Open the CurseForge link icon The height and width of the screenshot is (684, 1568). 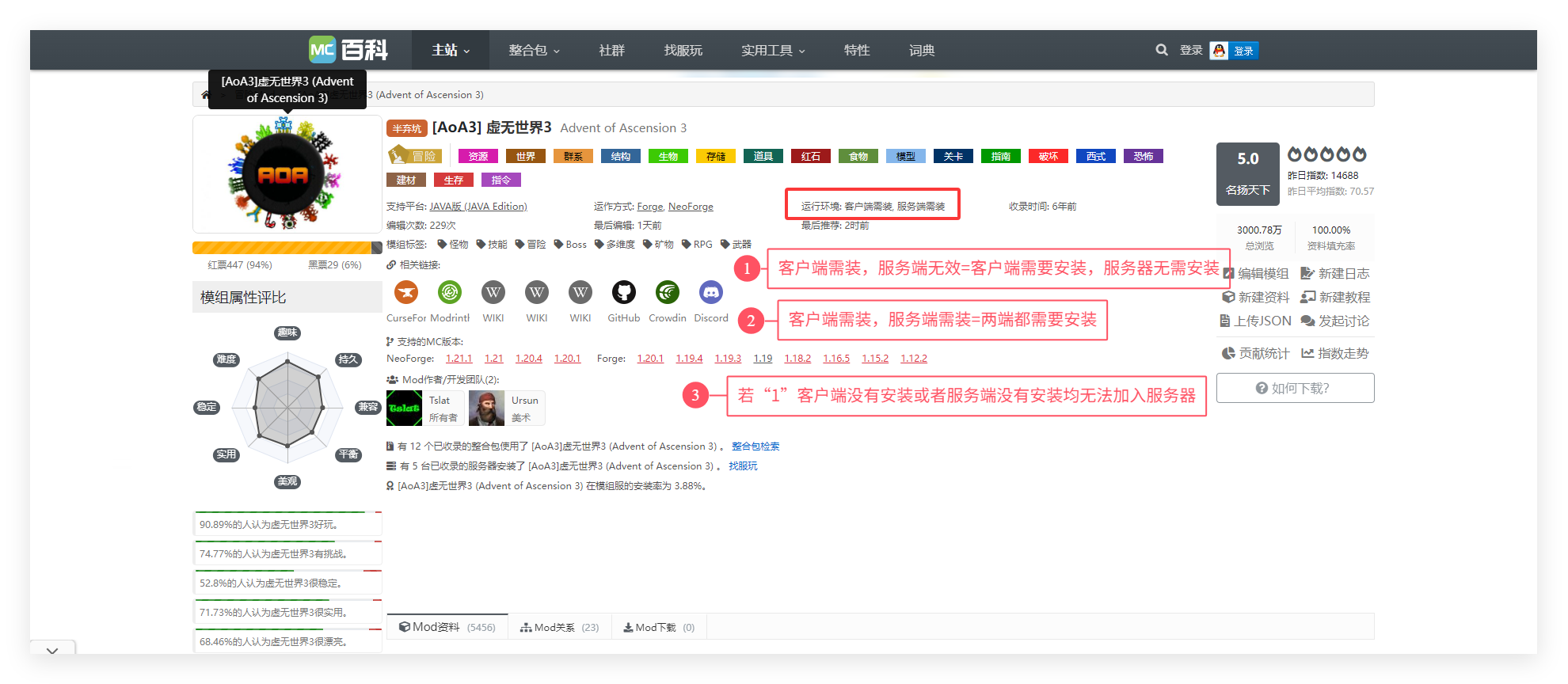(406, 292)
